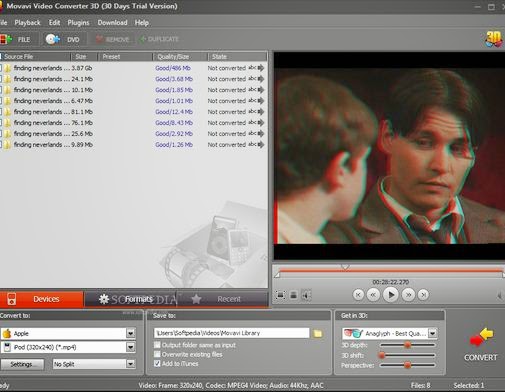Click the Good/3.68 Mb quality link

tap(174, 79)
